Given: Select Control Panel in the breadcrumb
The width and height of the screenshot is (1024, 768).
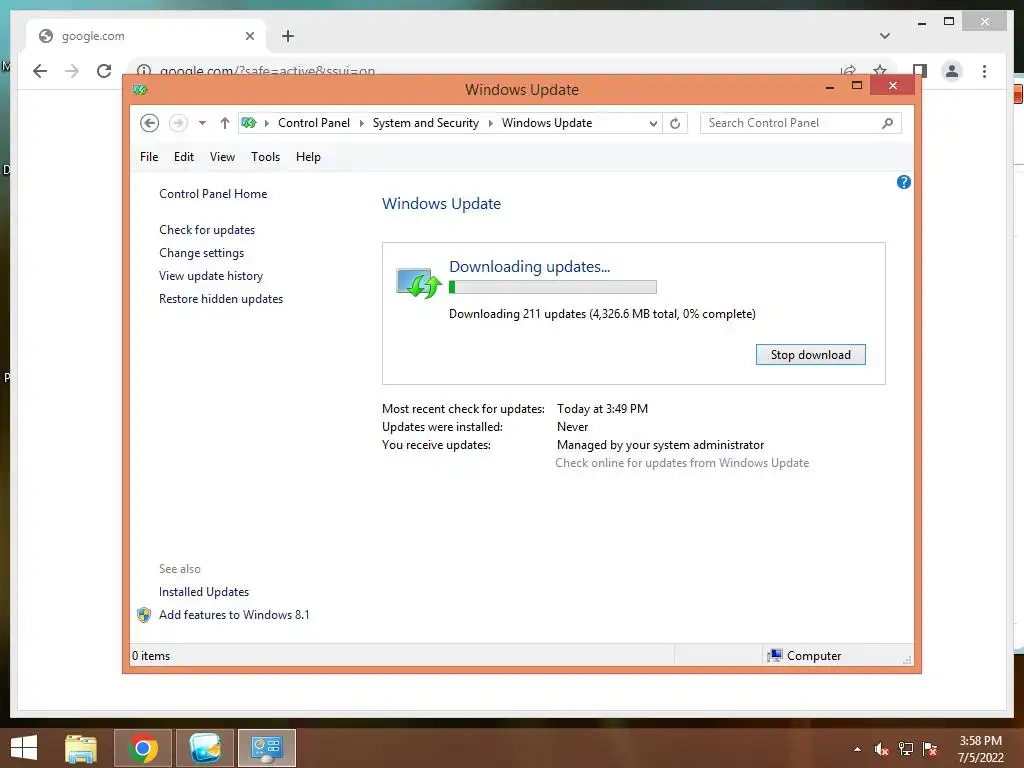Looking at the screenshot, I should pyautogui.click(x=314, y=123).
